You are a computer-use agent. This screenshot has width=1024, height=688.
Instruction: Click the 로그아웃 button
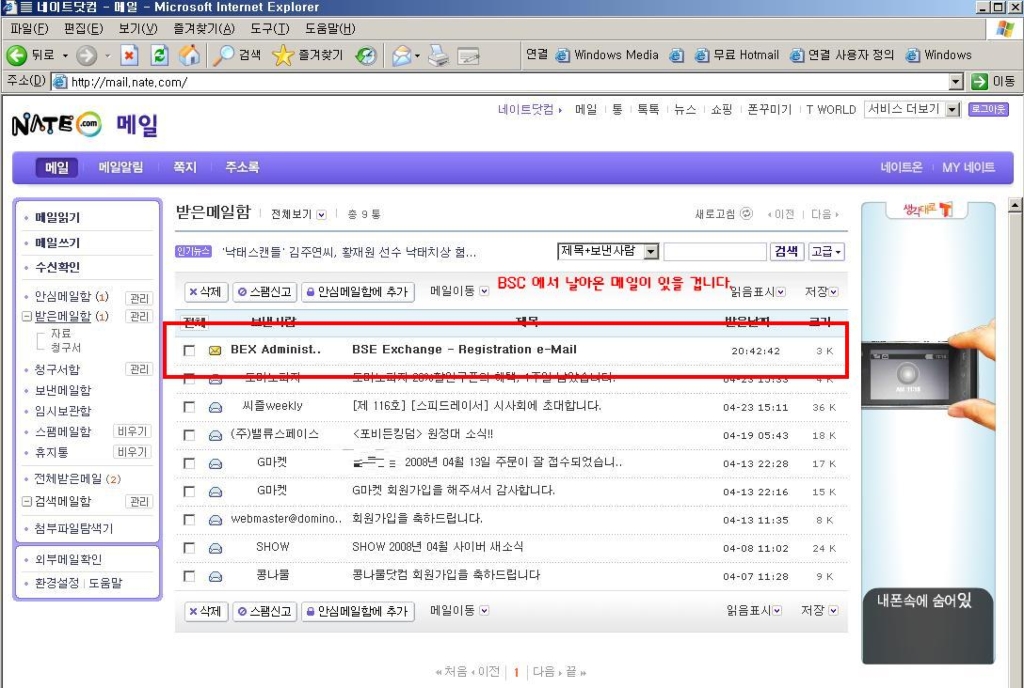(988, 110)
